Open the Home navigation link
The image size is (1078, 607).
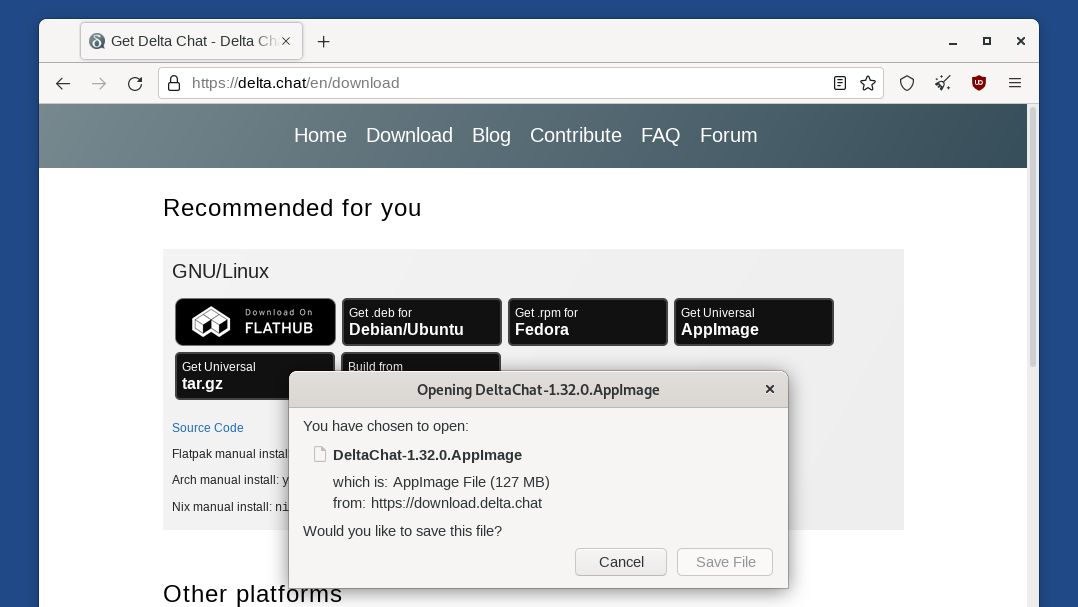[320, 135]
